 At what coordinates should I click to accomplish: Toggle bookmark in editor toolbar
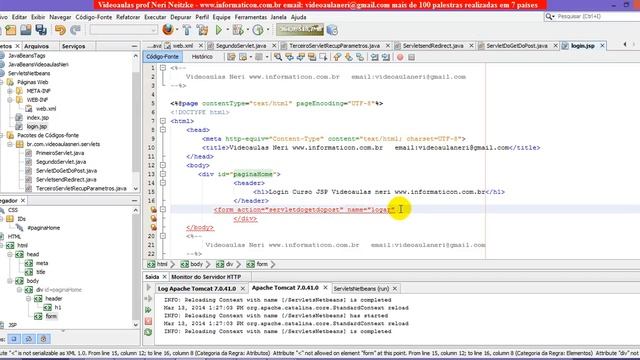[360, 57]
